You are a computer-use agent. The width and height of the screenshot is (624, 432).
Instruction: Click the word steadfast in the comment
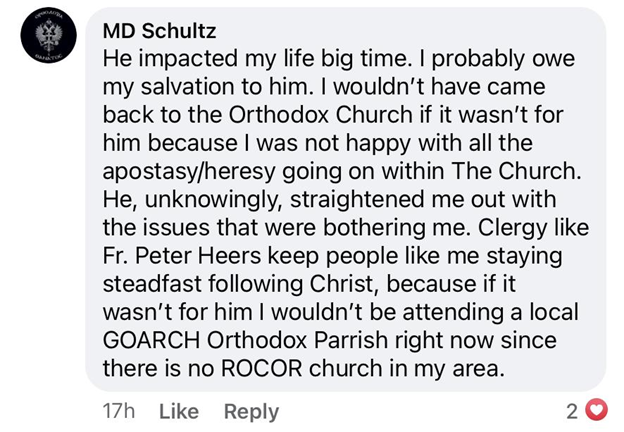click(x=152, y=284)
